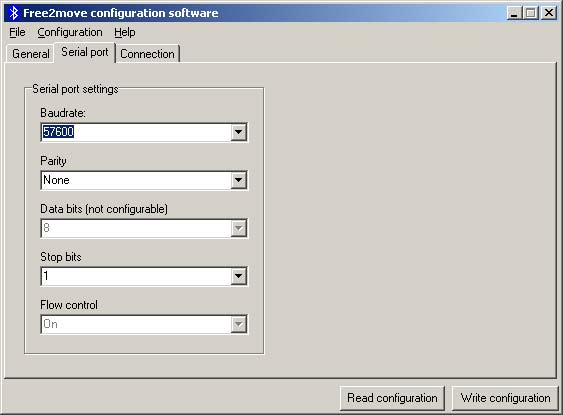The height and width of the screenshot is (415, 563).
Task: Click the Read configuration button
Action: click(392, 398)
